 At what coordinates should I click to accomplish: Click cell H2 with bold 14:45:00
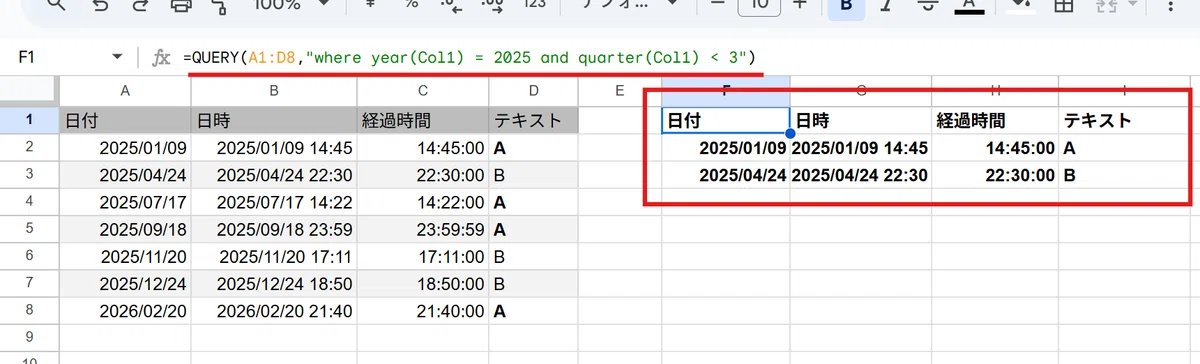[995, 147]
